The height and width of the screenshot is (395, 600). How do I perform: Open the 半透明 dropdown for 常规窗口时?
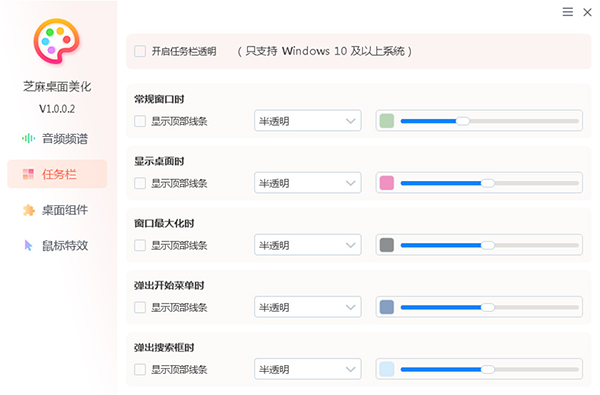[308, 121]
